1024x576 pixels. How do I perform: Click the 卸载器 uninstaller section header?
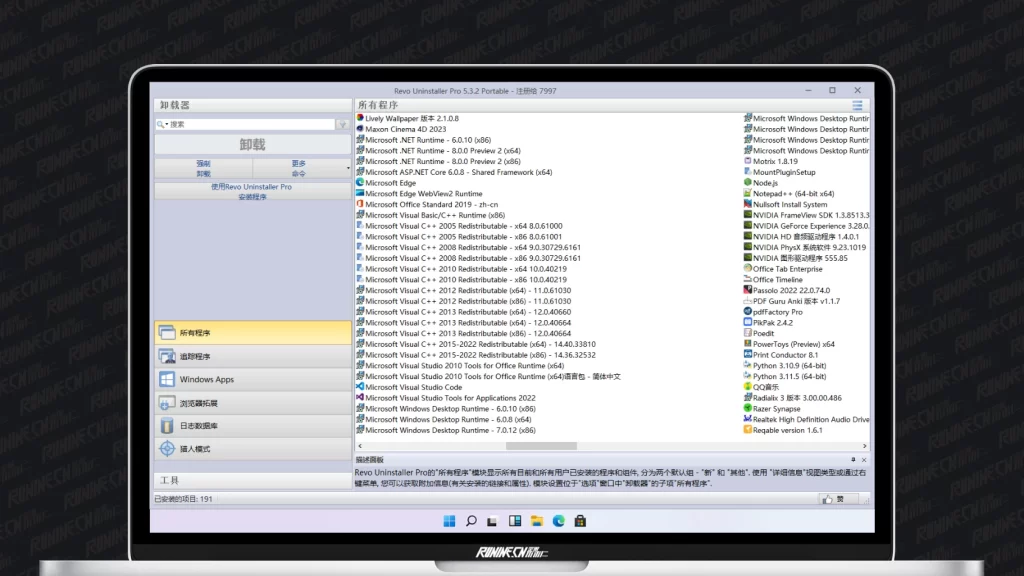tap(175, 105)
